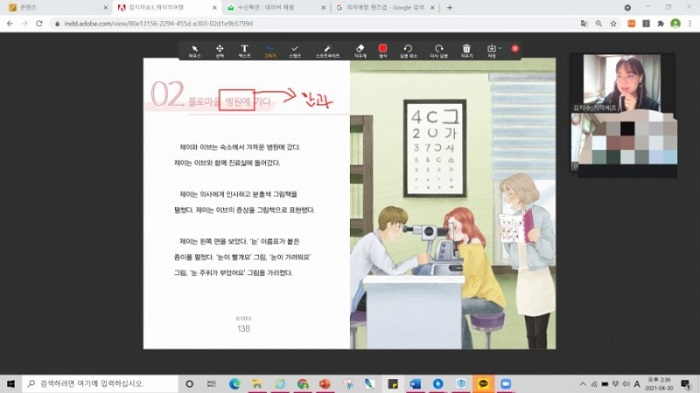This screenshot has height=393, width=700.
Task: Open a new browser tab
Action: 450,8
